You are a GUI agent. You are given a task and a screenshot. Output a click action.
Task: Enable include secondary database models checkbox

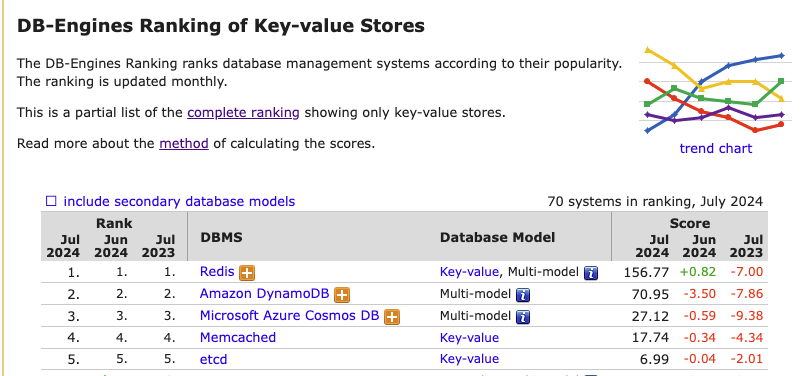click(51, 201)
